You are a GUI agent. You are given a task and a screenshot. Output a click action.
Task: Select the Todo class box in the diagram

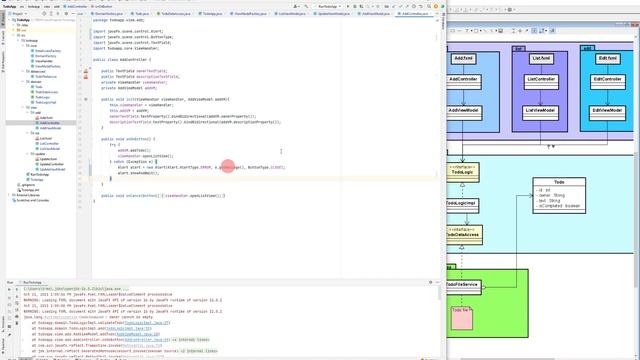pos(559,196)
